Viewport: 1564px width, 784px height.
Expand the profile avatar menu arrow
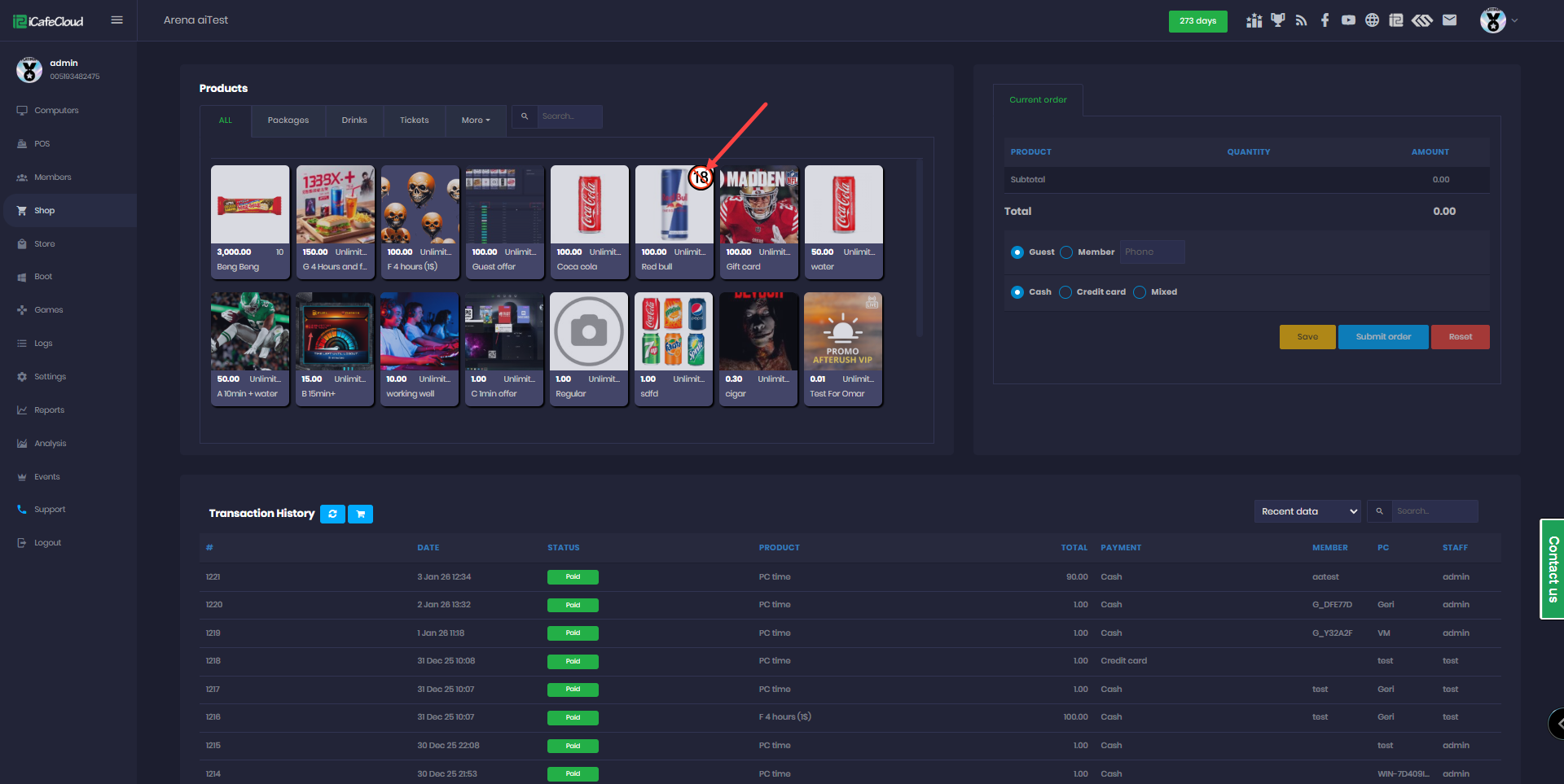click(1514, 20)
